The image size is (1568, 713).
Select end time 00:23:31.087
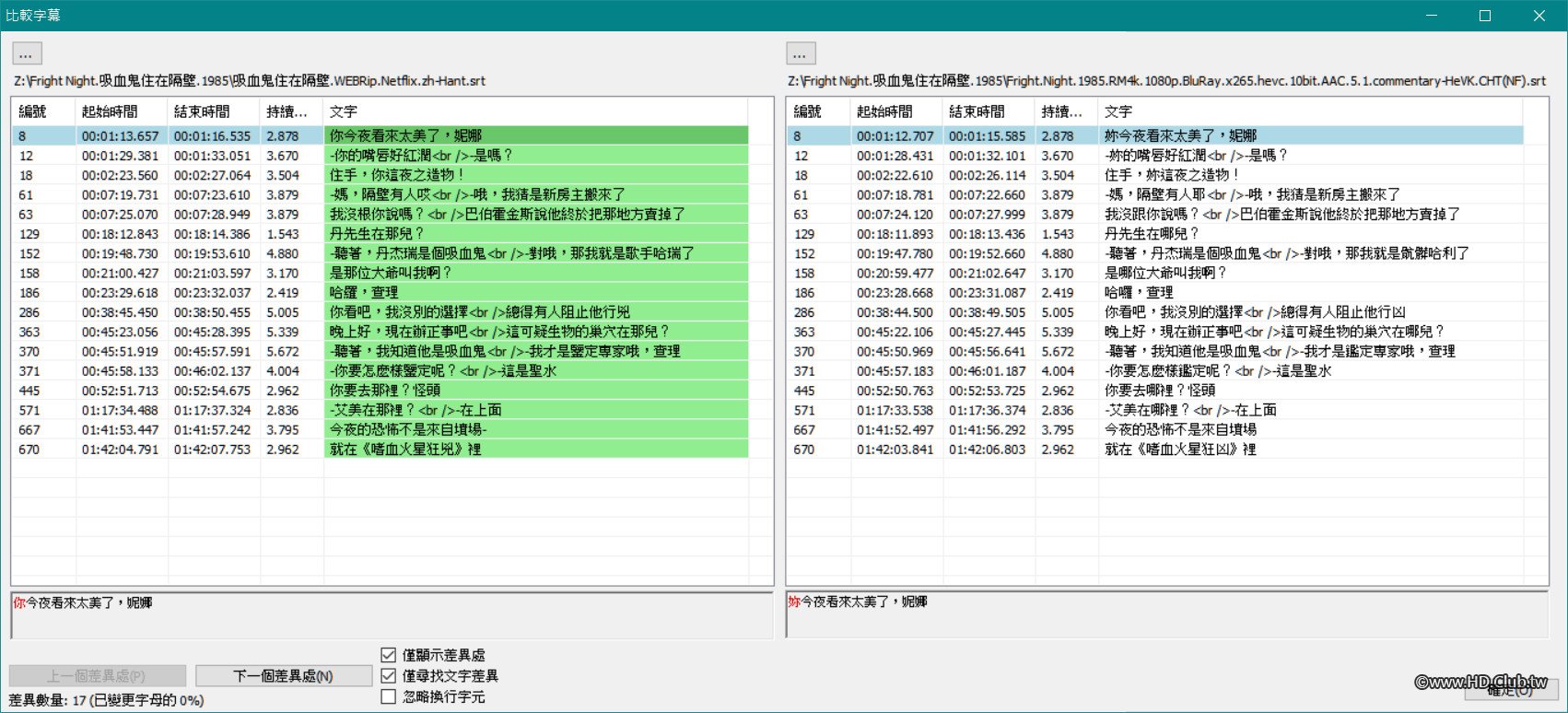(988, 293)
